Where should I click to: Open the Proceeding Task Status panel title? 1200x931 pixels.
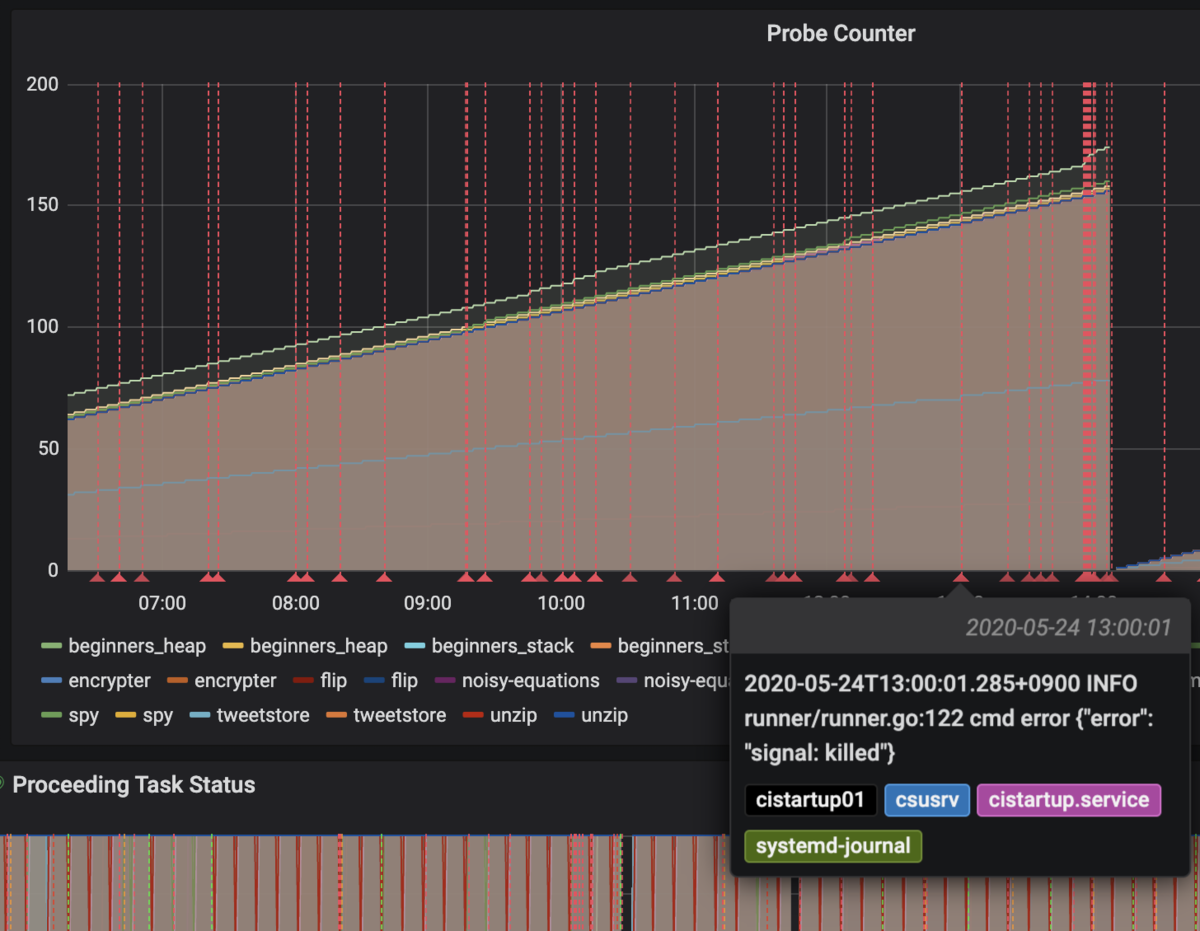coord(134,785)
